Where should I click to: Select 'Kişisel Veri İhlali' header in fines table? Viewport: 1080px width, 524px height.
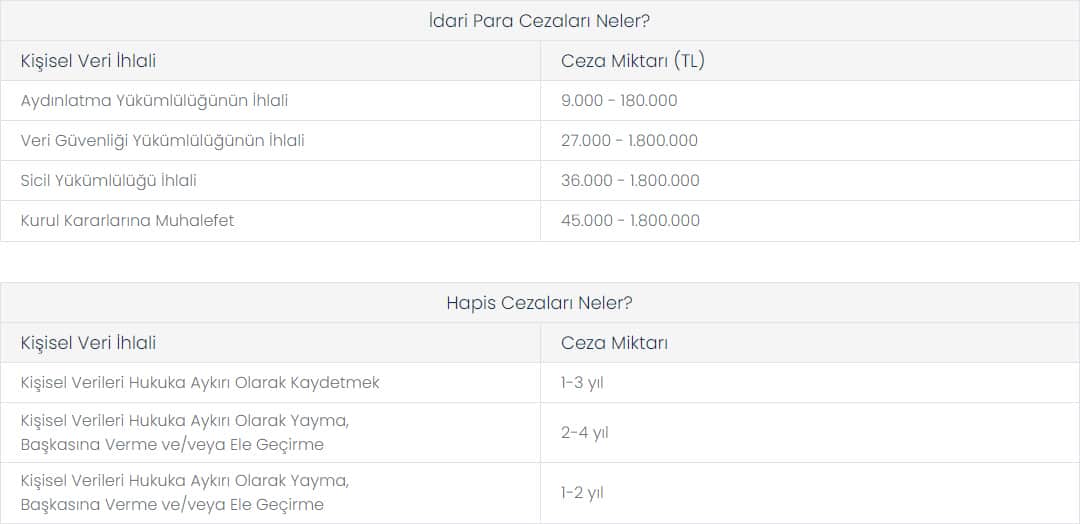tap(88, 61)
